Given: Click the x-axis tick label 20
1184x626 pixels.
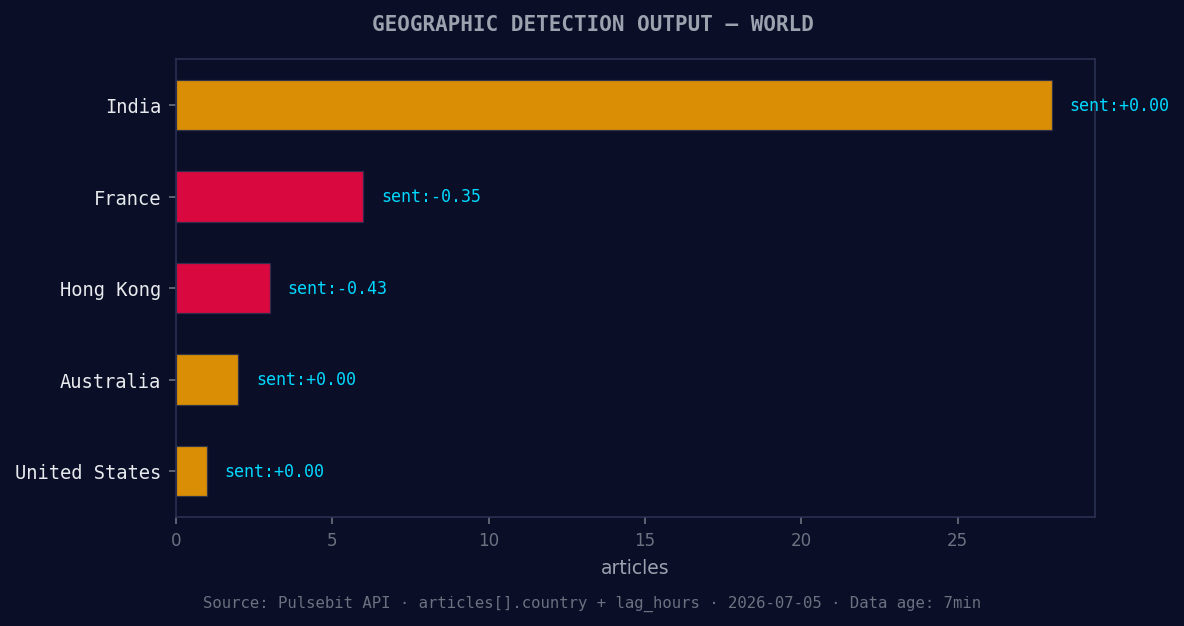Looking at the screenshot, I should 801,540.
